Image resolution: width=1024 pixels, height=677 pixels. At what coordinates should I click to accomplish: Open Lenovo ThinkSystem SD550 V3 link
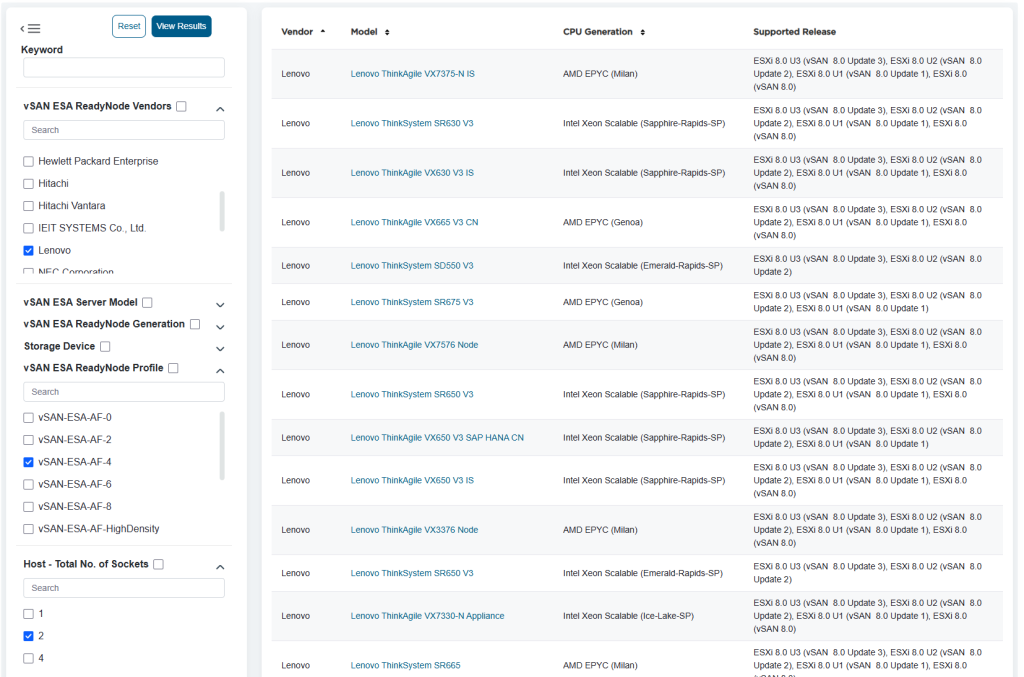pyautogui.click(x=411, y=266)
